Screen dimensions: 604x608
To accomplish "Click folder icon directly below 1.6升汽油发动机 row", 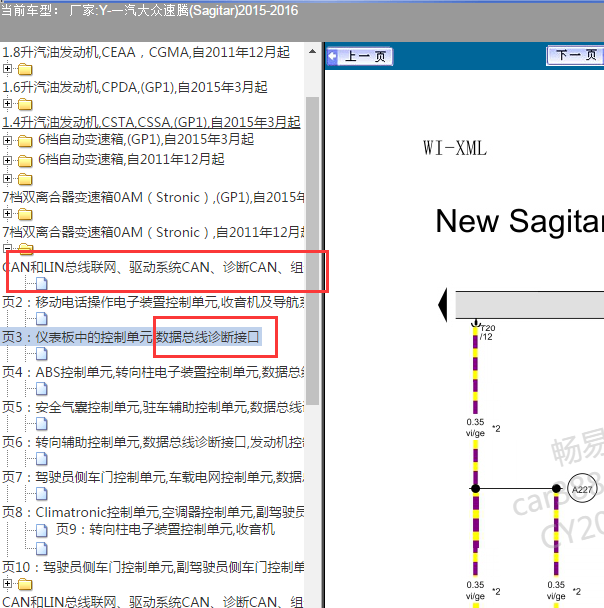I will coord(25,104).
